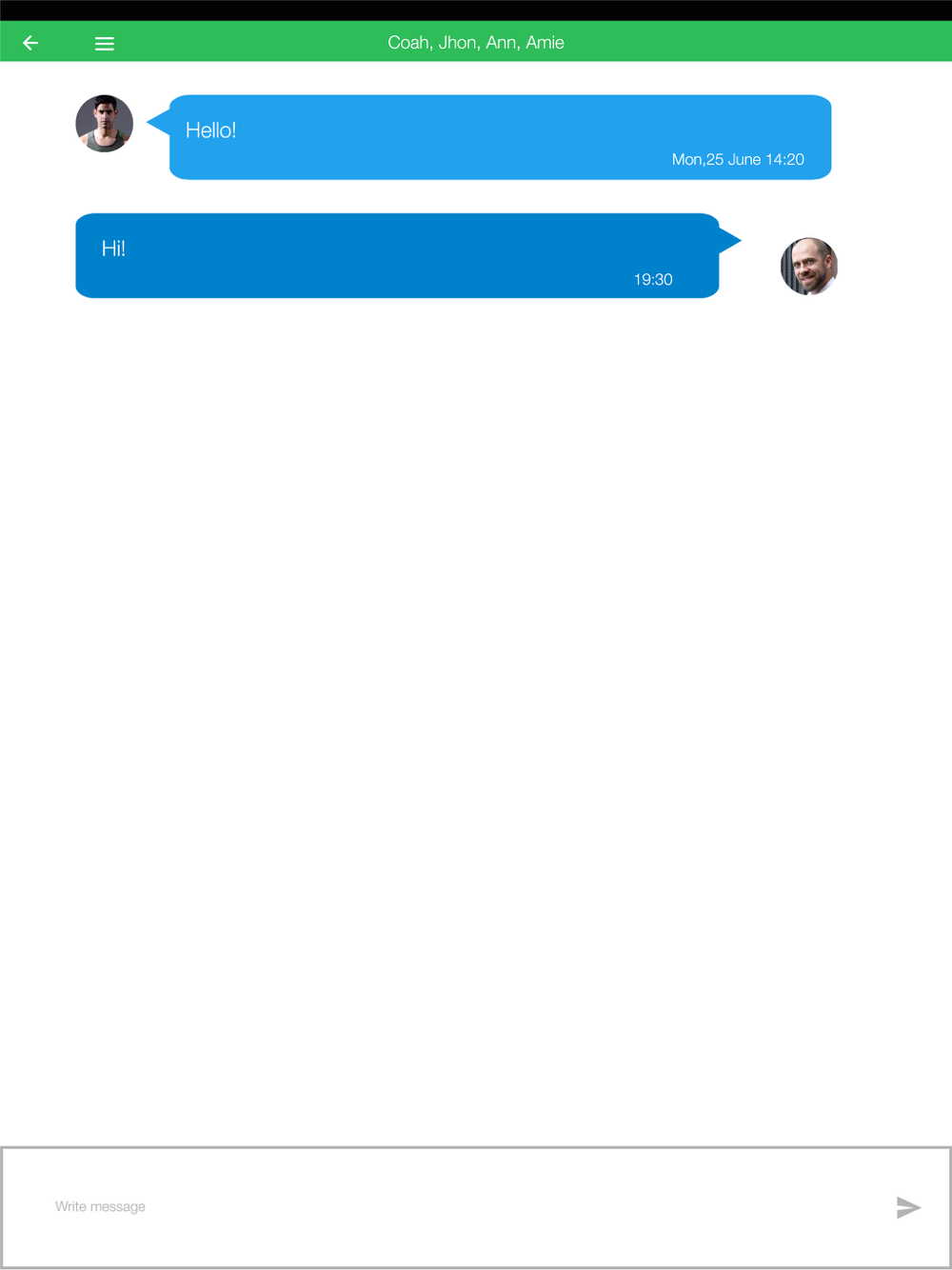Open the dark-haired man's avatar
The width and height of the screenshot is (952, 1270).
105,124
